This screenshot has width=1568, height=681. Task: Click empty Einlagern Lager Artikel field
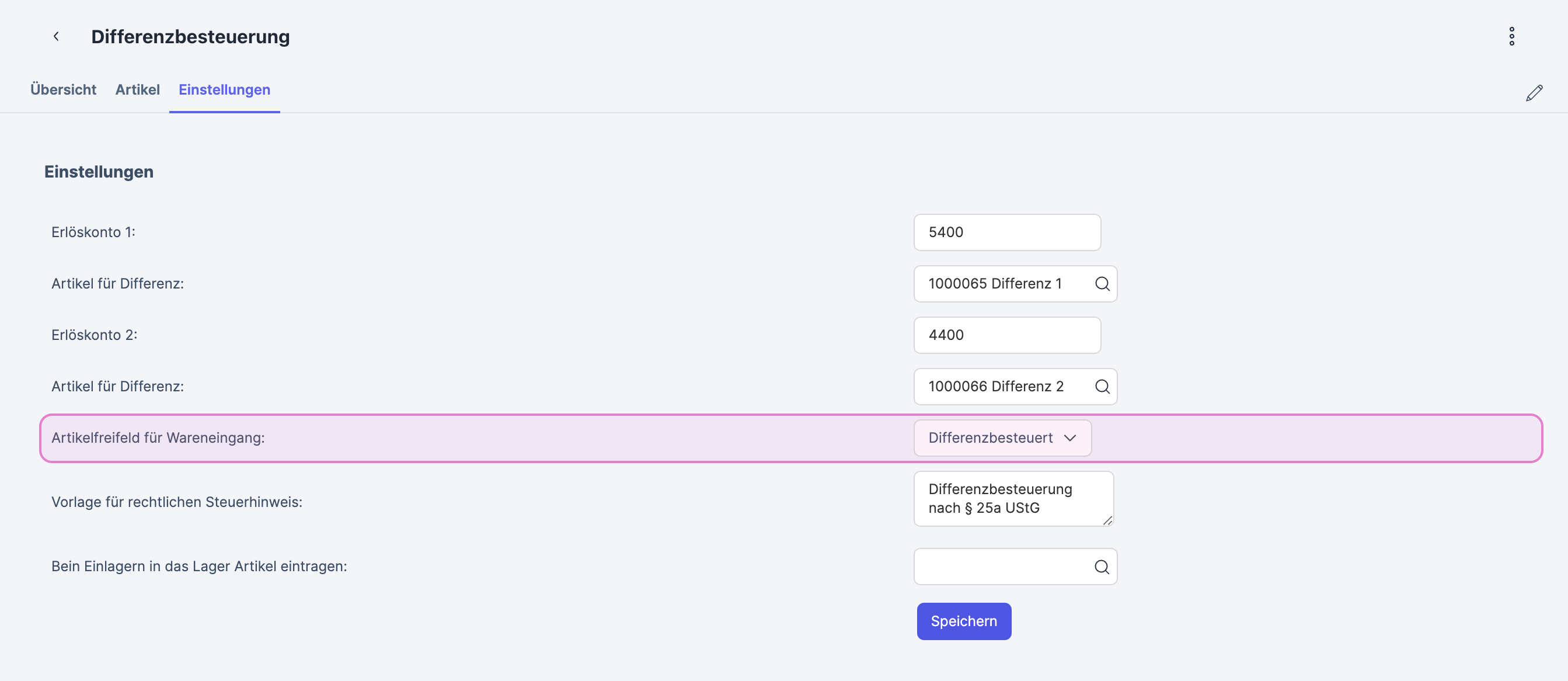pyautogui.click(x=1001, y=567)
